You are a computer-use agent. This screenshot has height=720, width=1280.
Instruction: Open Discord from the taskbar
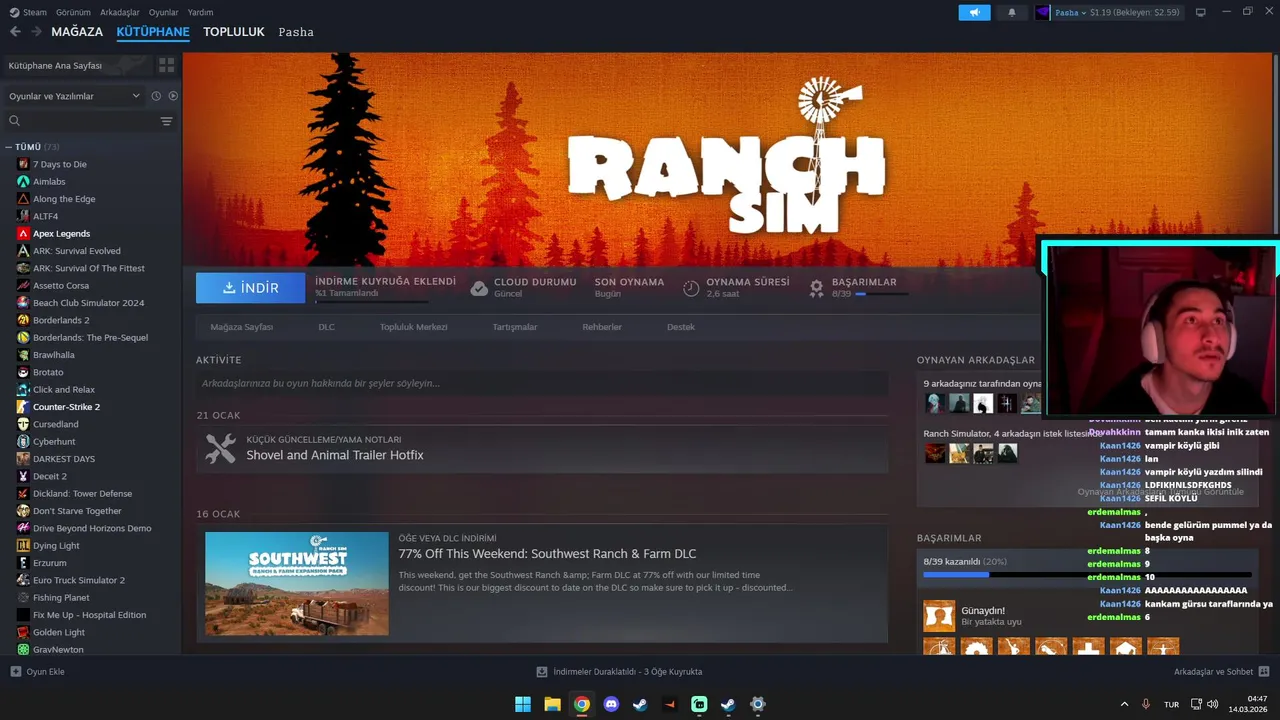(611, 704)
